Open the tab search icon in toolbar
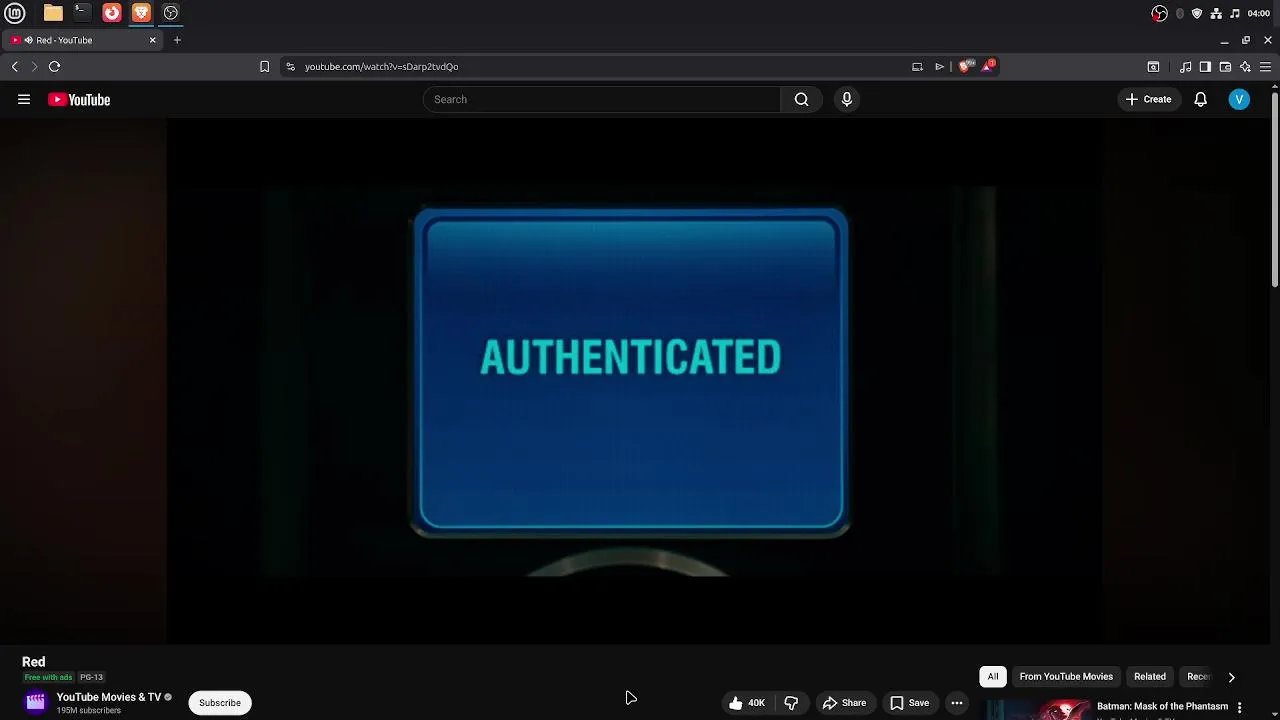 1153,67
